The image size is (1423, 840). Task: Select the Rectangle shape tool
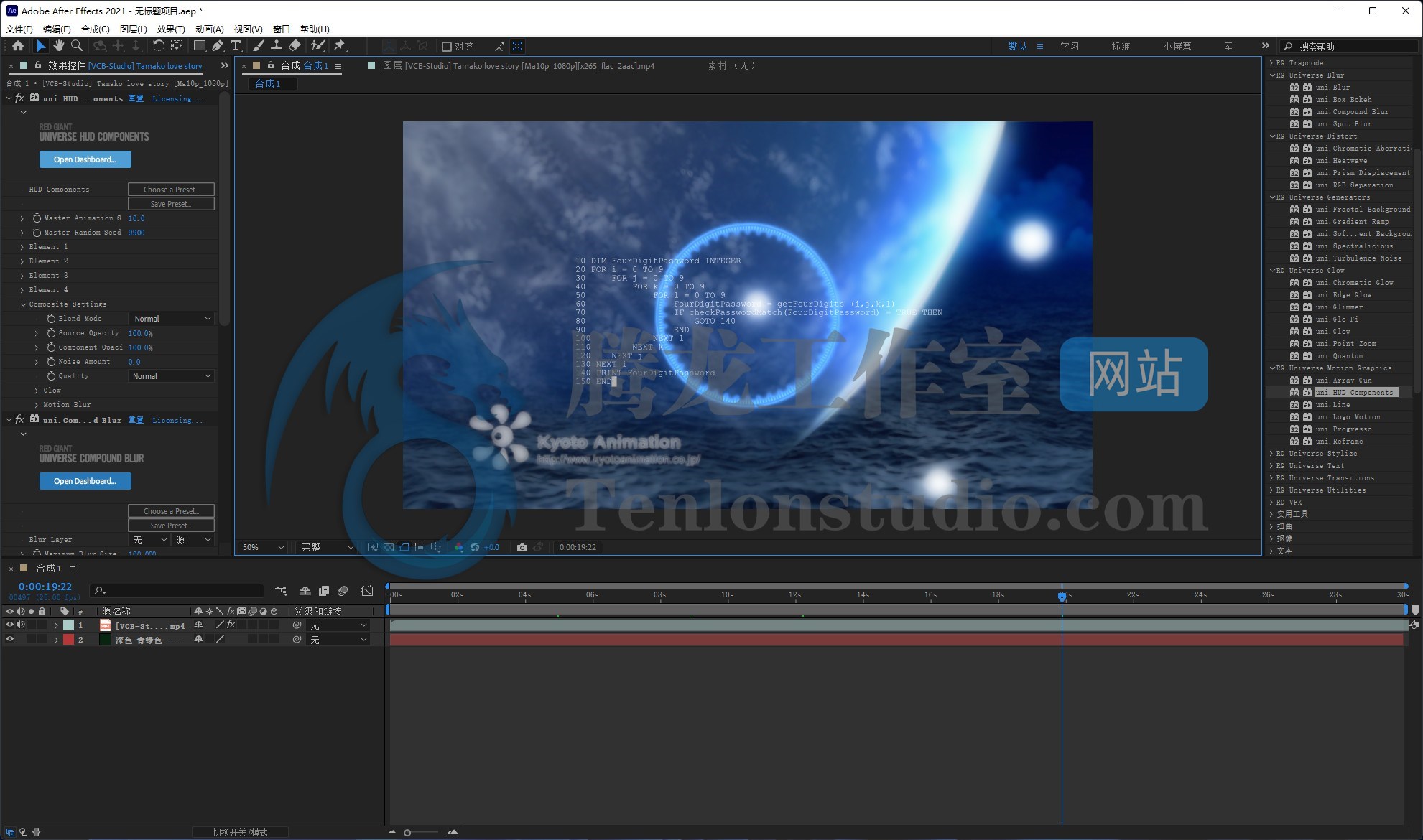pos(200,46)
